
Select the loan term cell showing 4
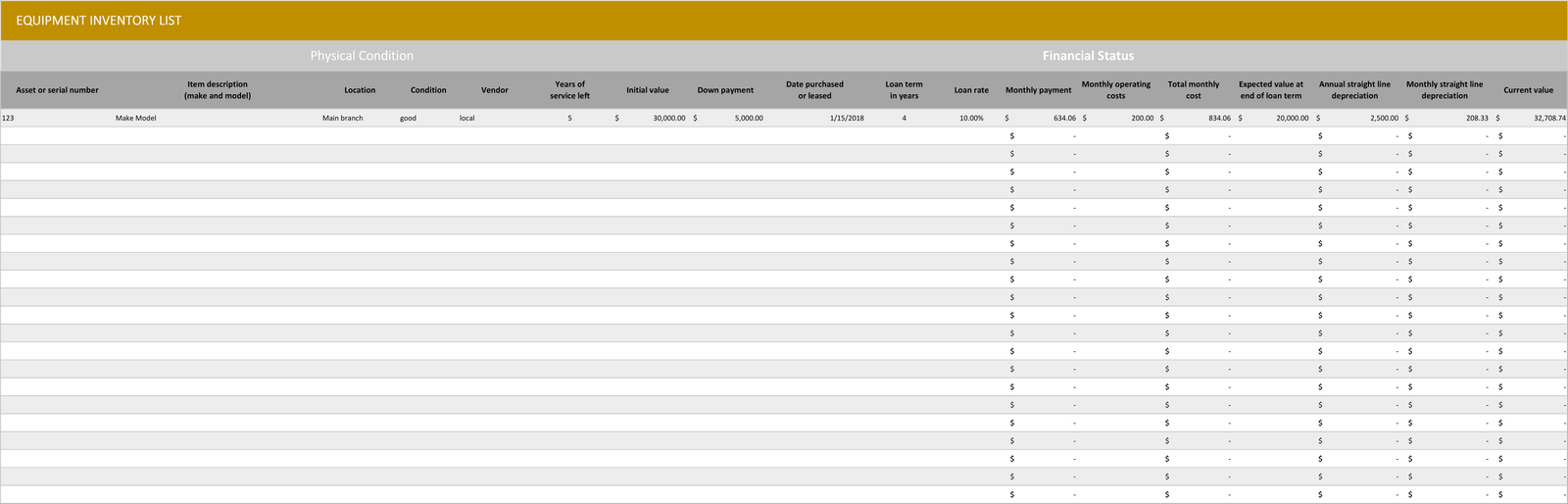click(904, 118)
